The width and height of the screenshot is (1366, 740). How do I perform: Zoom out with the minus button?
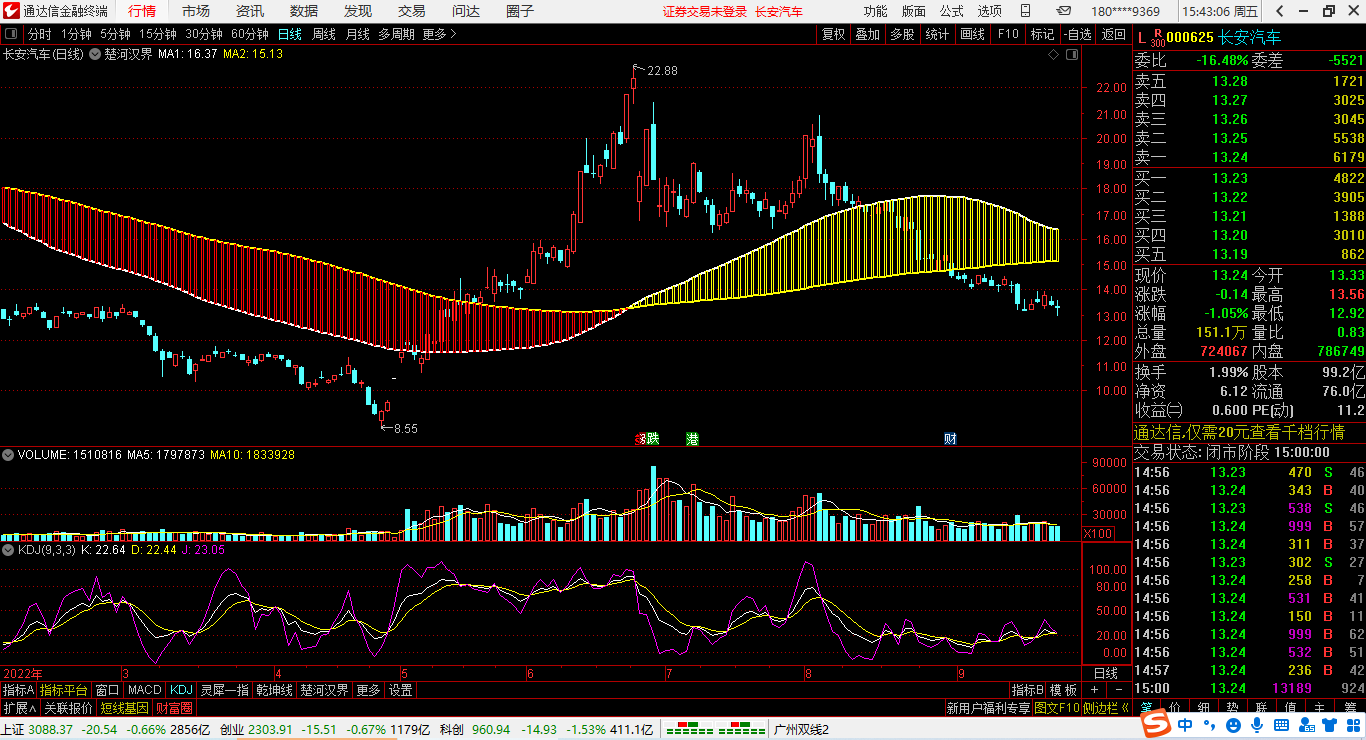(x=1118, y=690)
